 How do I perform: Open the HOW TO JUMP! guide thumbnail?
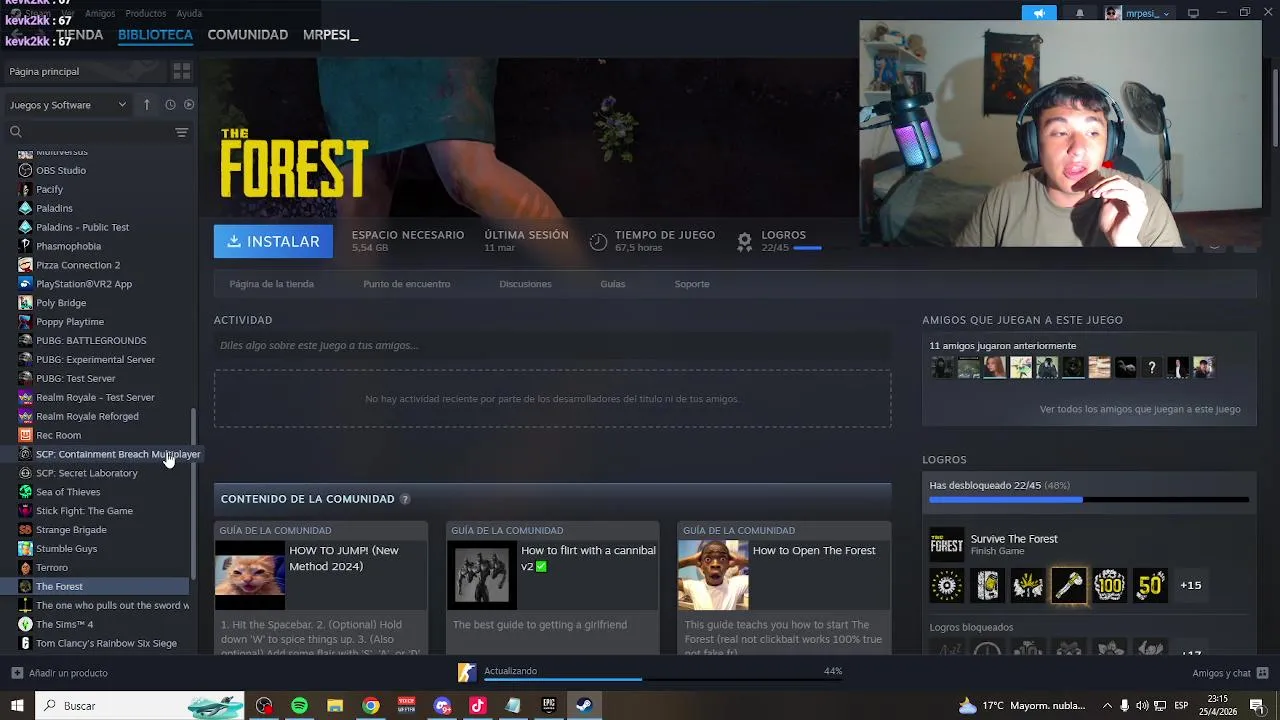pos(250,575)
